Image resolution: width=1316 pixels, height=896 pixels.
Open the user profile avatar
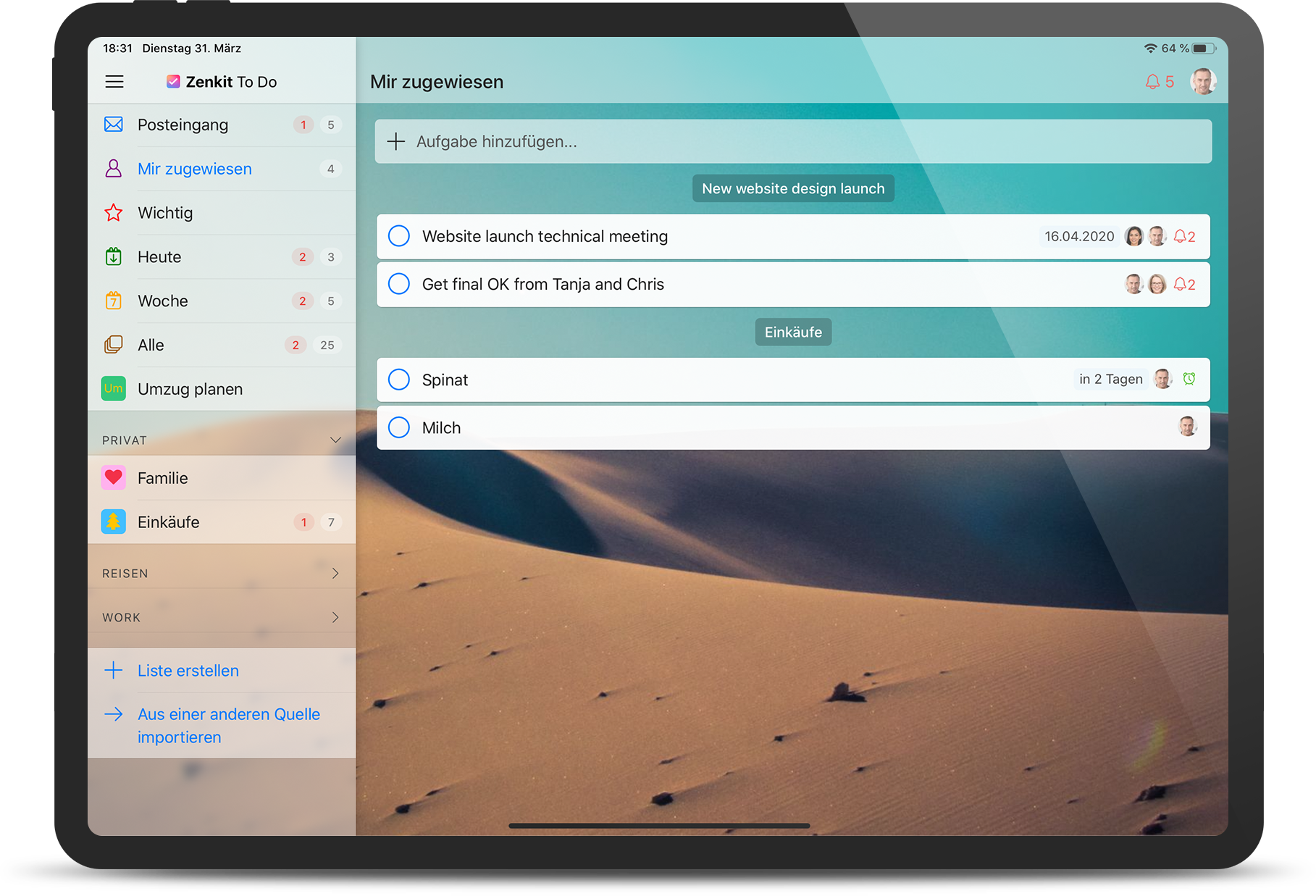(1203, 81)
